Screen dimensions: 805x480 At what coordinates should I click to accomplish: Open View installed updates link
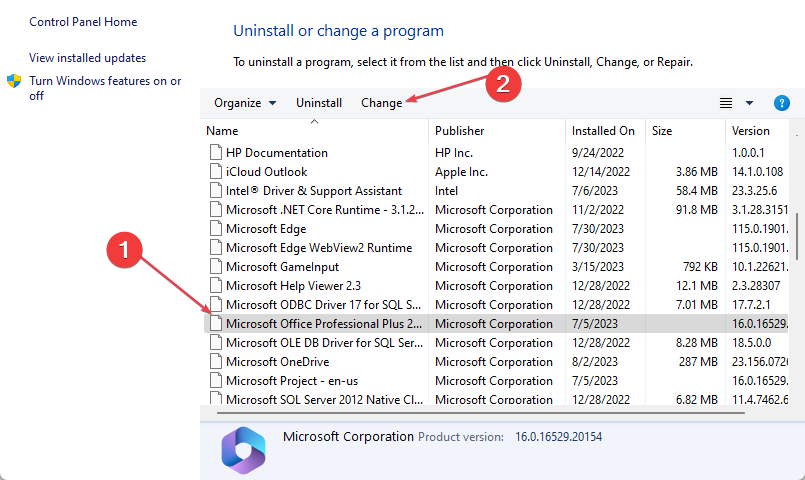coord(87,58)
